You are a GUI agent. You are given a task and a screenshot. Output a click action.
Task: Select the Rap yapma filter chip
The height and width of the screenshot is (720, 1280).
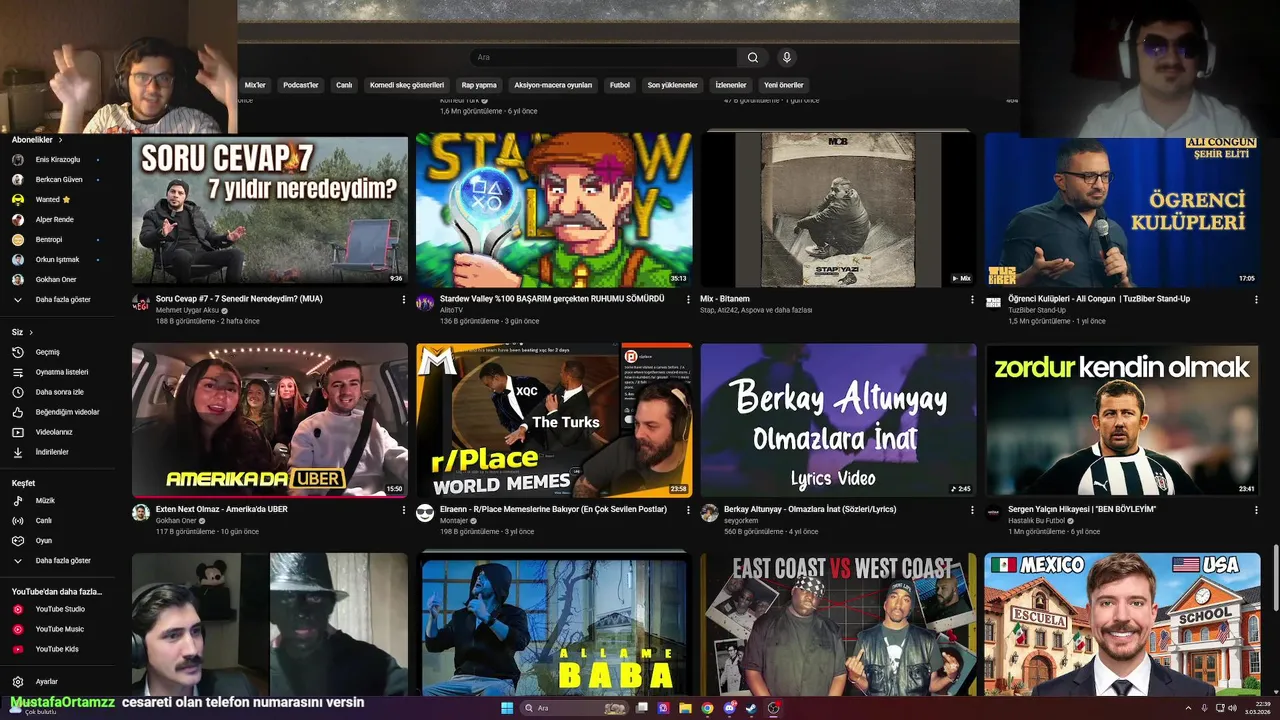(479, 85)
